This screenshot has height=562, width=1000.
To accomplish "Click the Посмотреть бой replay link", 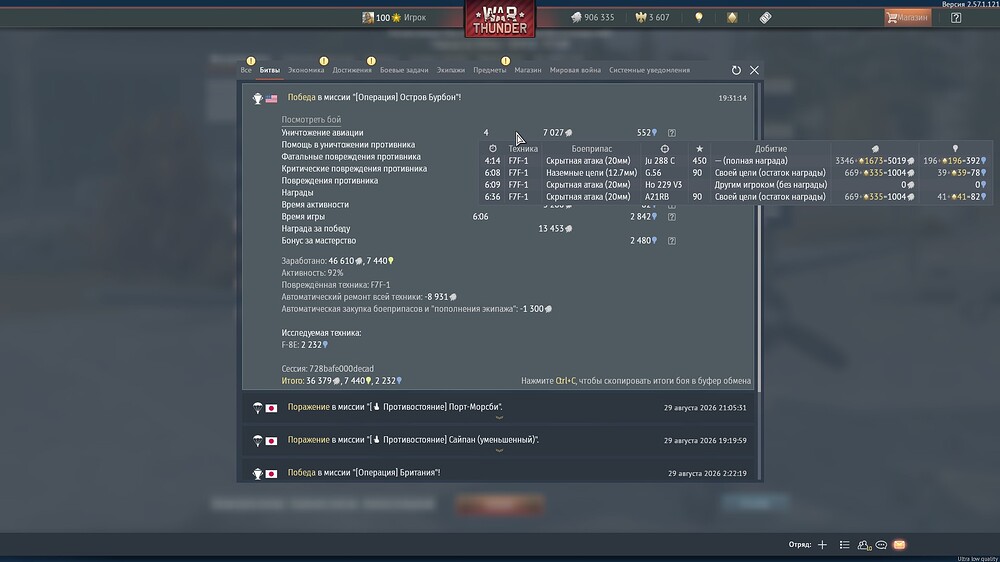I will (x=311, y=119).
